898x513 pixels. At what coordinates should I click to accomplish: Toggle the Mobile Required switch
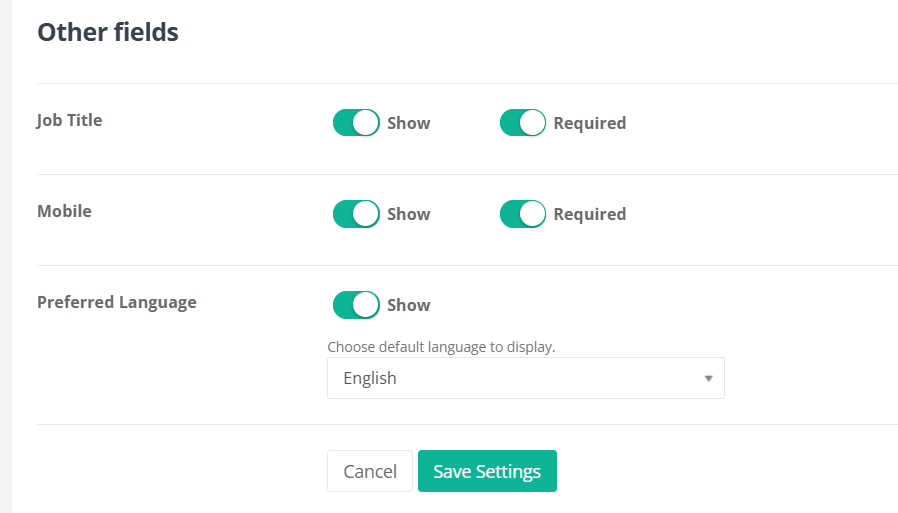coord(523,214)
